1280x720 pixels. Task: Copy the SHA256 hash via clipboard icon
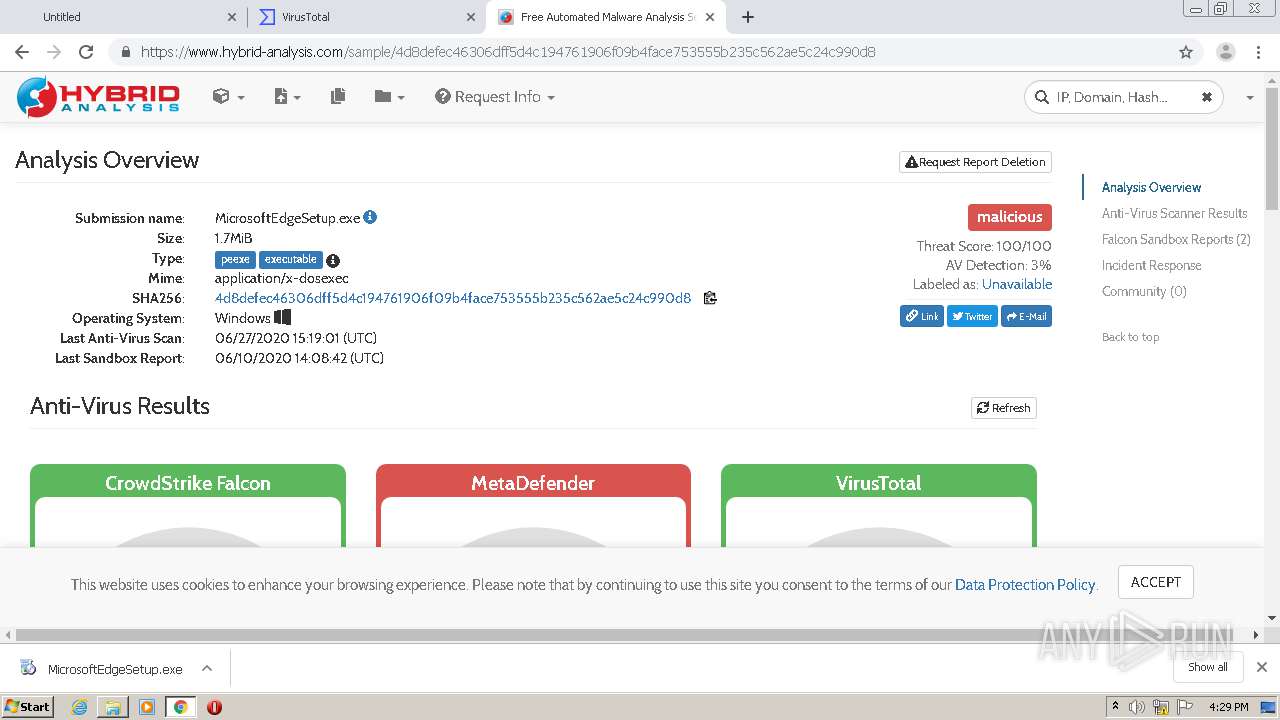[x=710, y=298]
